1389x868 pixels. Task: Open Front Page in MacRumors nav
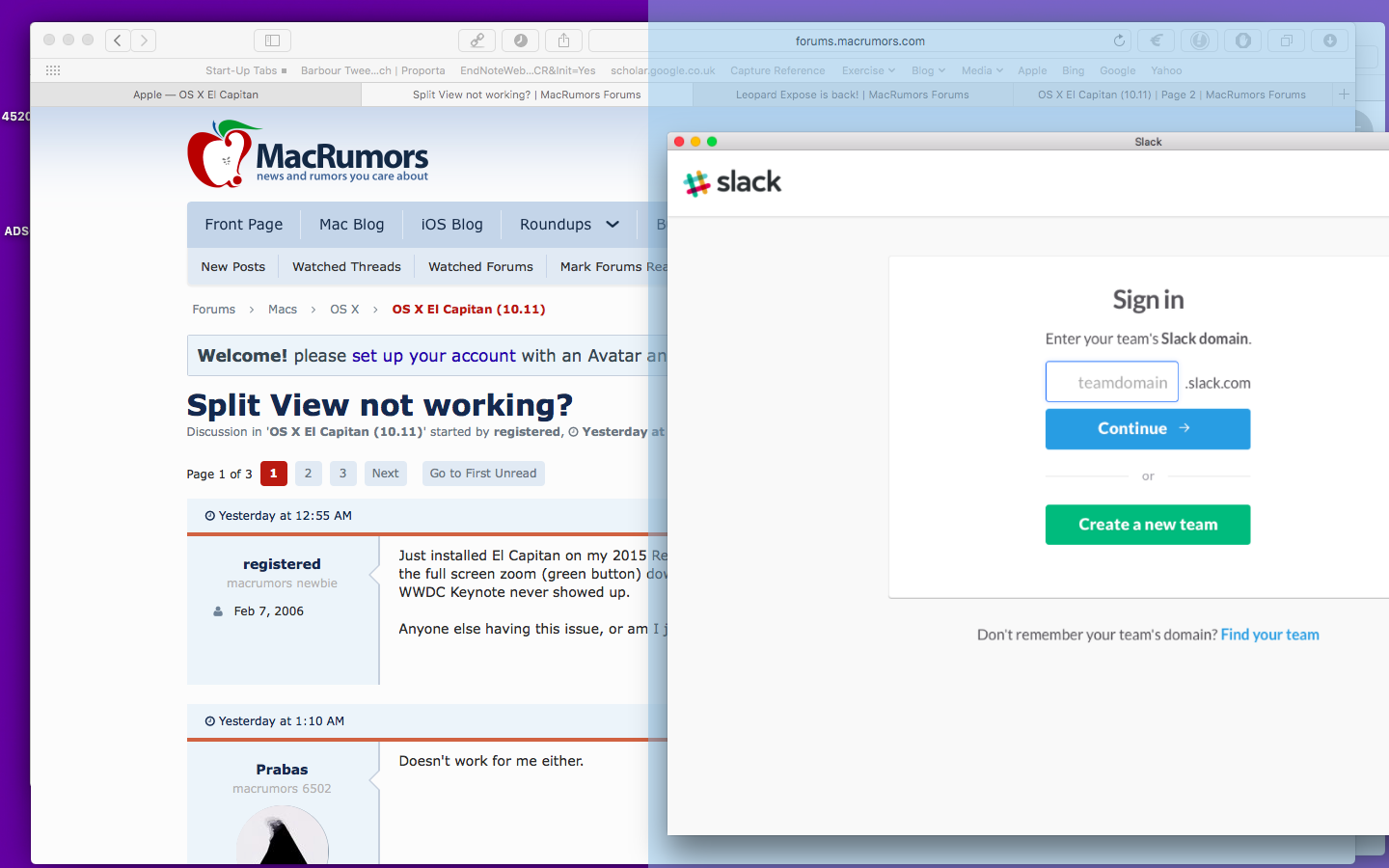pyautogui.click(x=244, y=225)
